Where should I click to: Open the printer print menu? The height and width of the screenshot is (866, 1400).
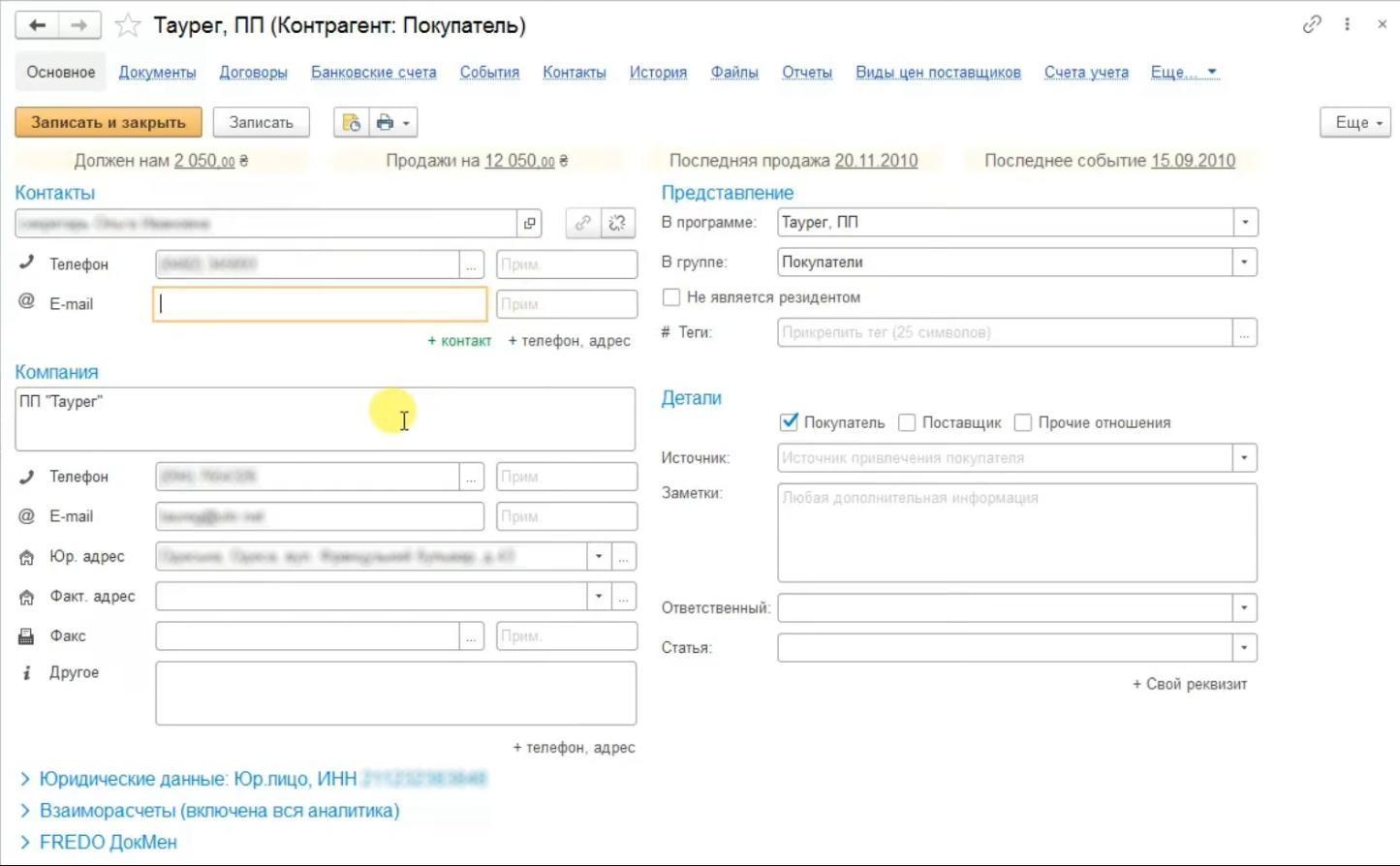pos(393,122)
